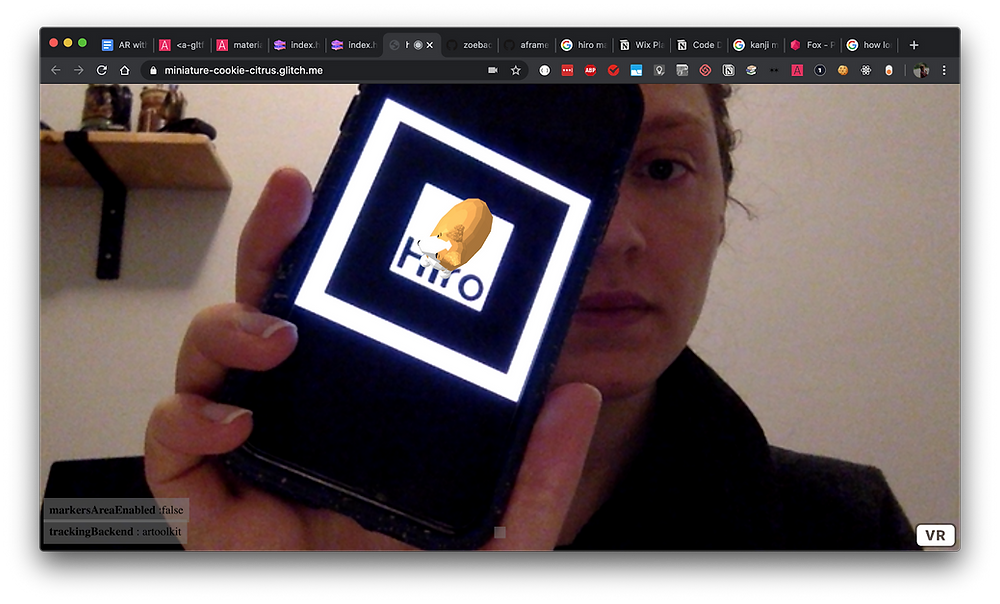Open the dark circle number 1 extension

820,70
